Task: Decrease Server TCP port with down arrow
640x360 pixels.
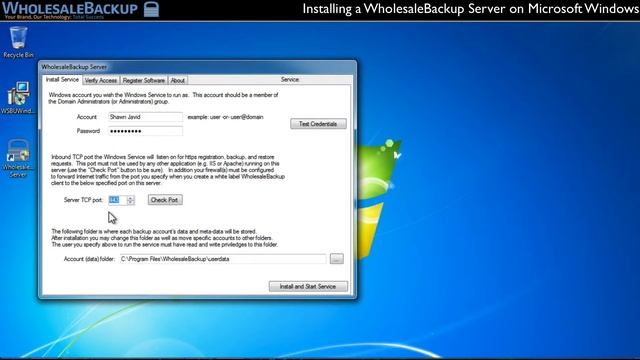Action: [x=131, y=202]
